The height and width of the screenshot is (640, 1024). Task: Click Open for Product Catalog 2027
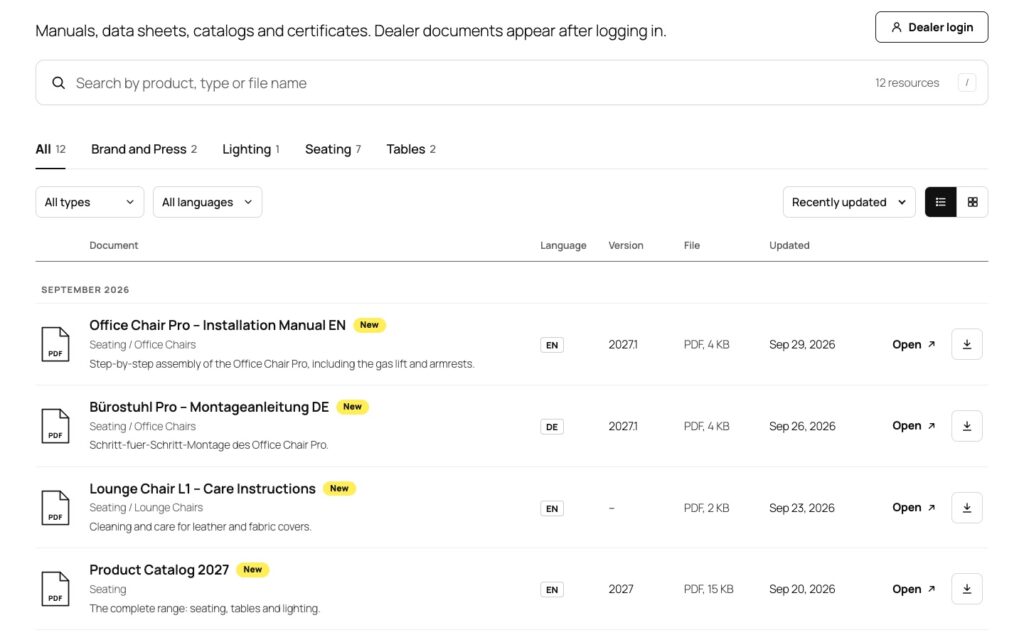(x=914, y=589)
